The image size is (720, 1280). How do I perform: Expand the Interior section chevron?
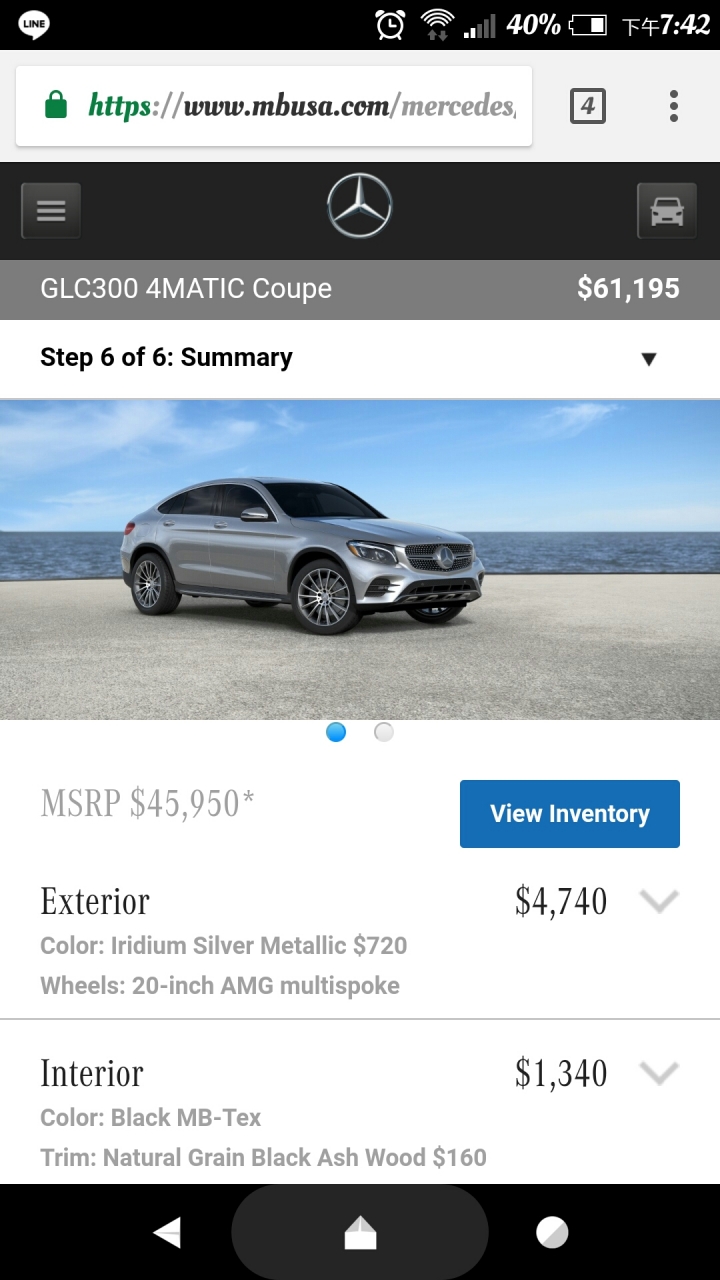tap(659, 1073)
